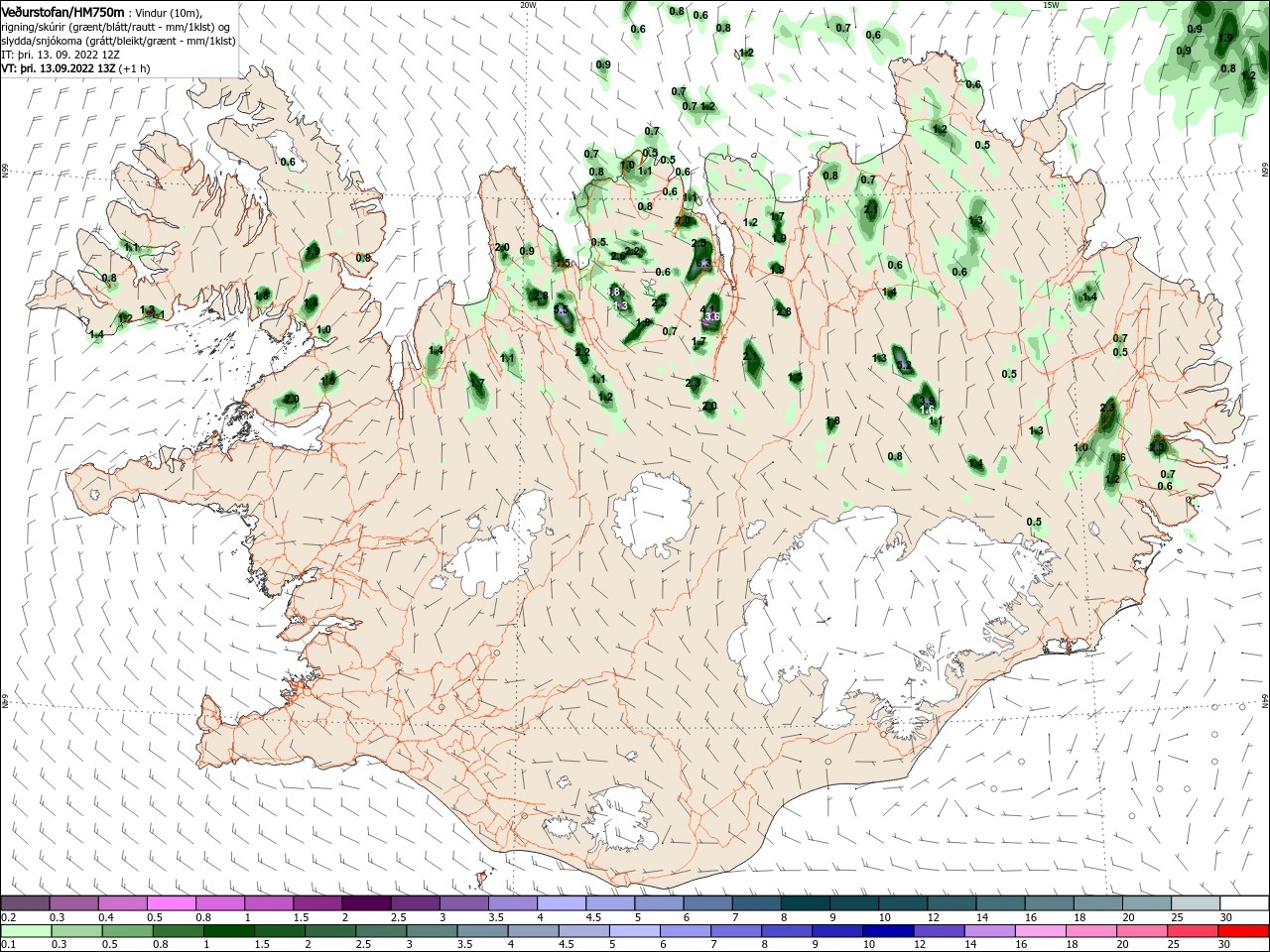The image size is (1270, 952).
Task: Pick the orchid 1 swatch in the top scale
Action: coord(269,902)
